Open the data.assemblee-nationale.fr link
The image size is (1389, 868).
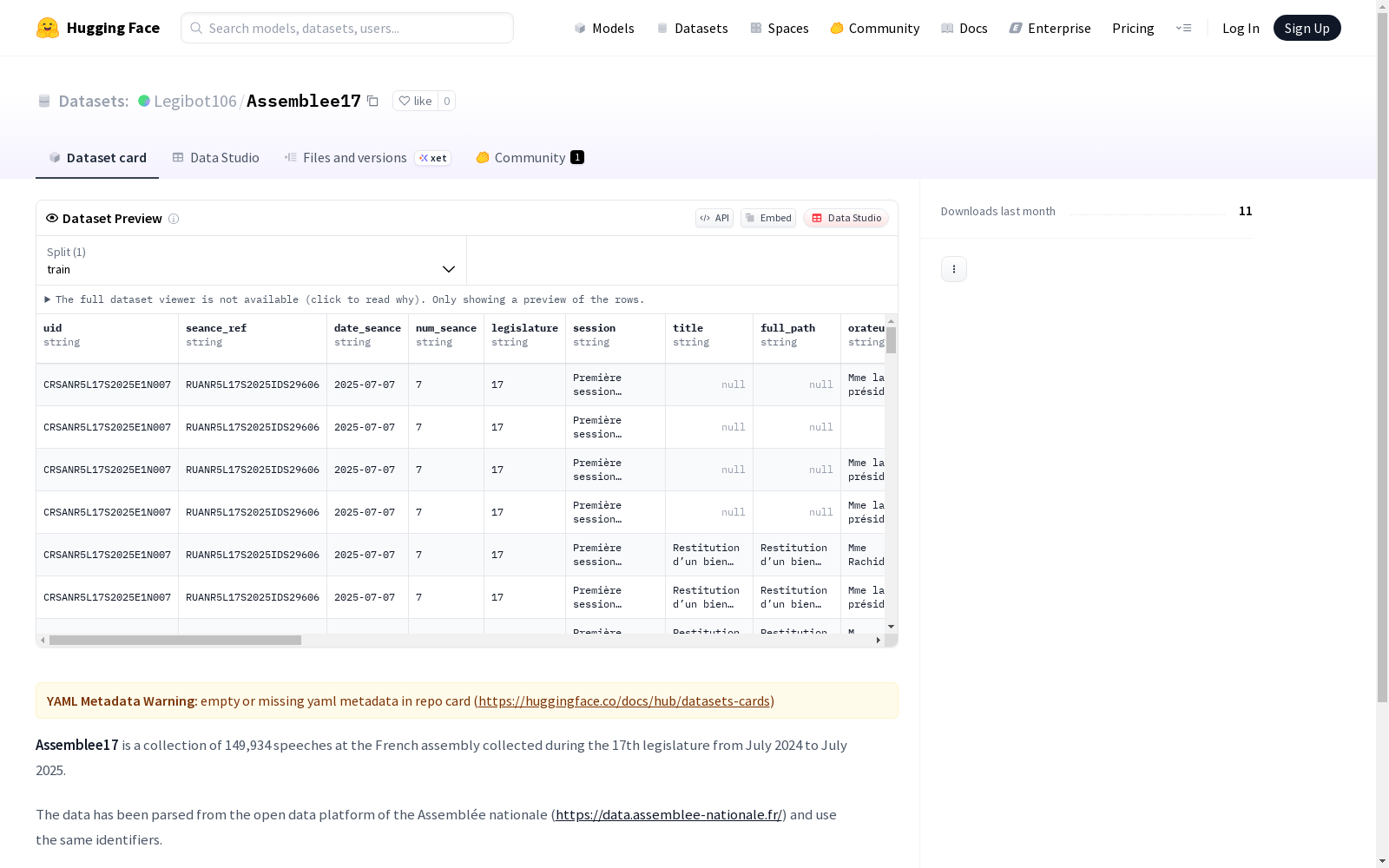click(x=668, y=814)
